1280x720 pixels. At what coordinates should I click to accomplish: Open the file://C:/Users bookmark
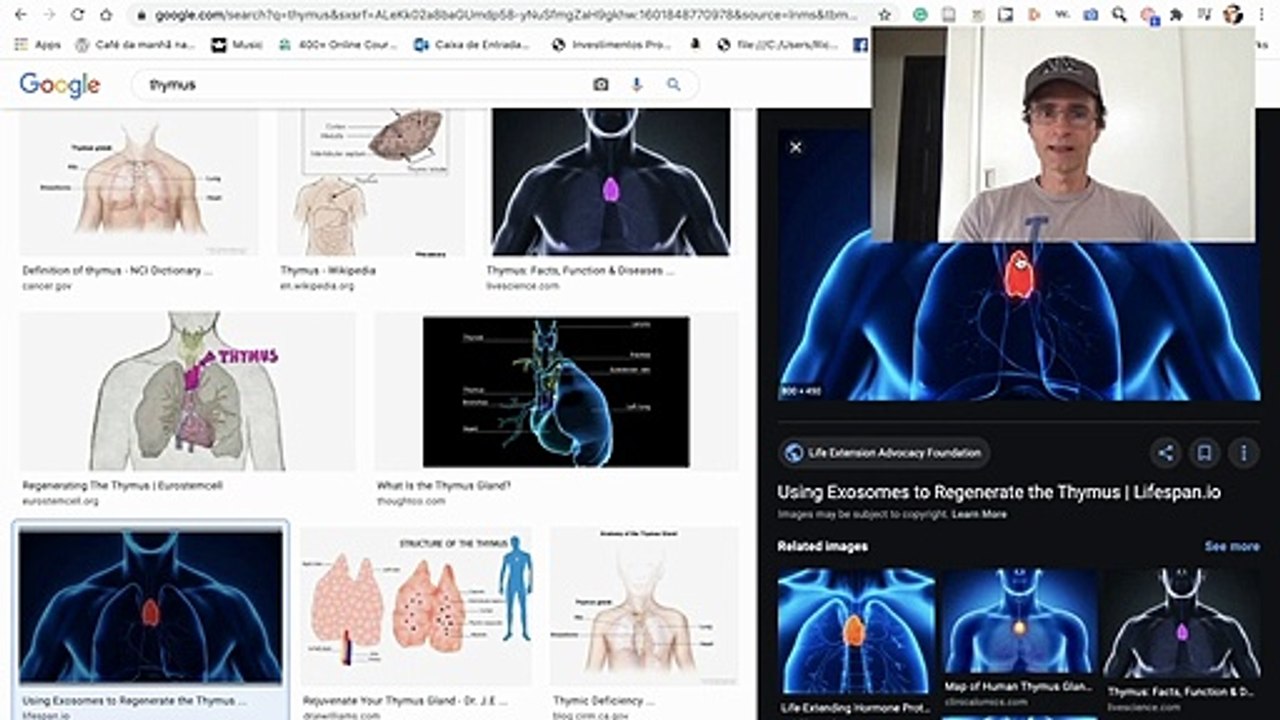[x=776, y=45]
